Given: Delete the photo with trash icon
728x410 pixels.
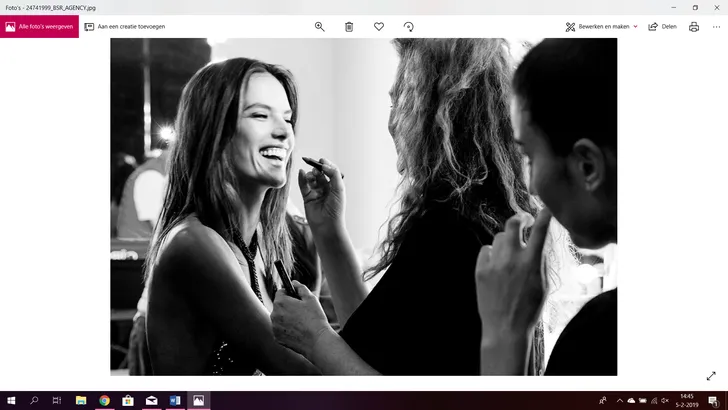Looking at the screenshot, I should tap(349, 27).
